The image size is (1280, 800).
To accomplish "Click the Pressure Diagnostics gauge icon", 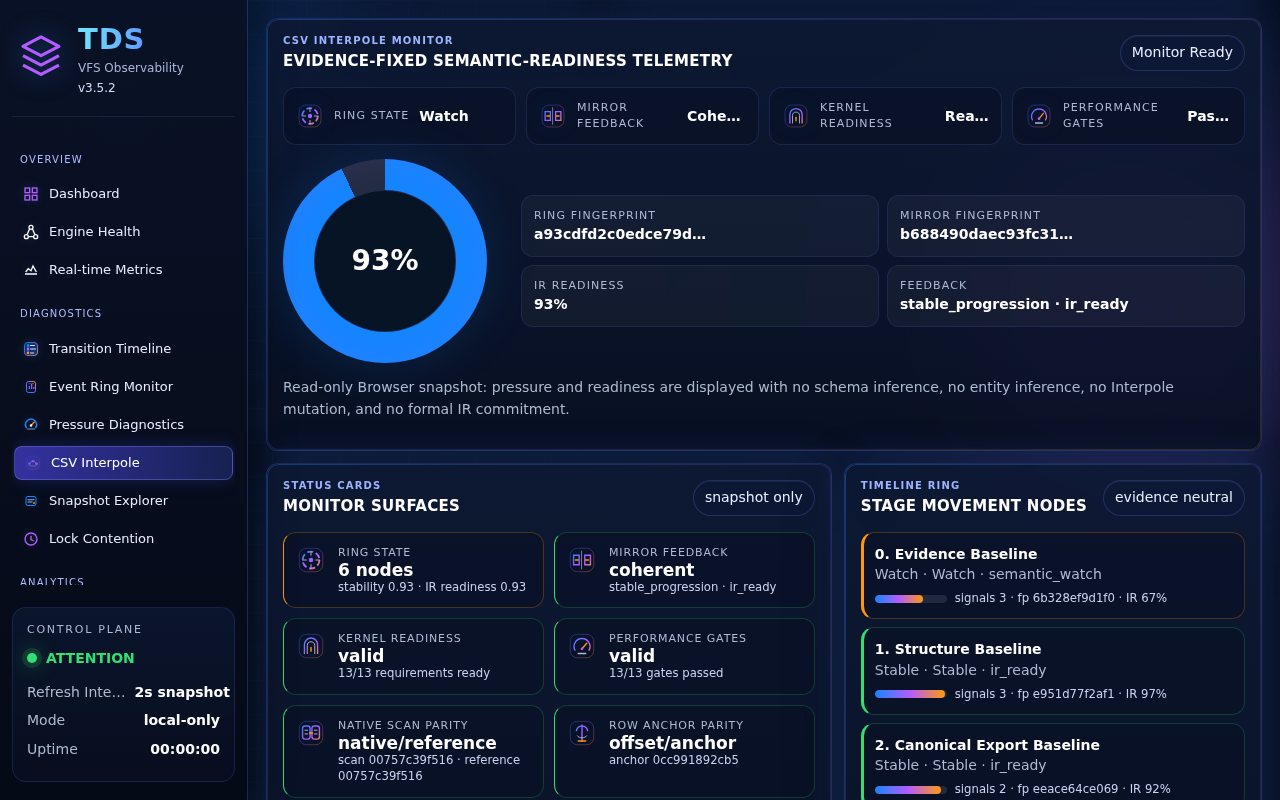I will [x=31, y=425].
